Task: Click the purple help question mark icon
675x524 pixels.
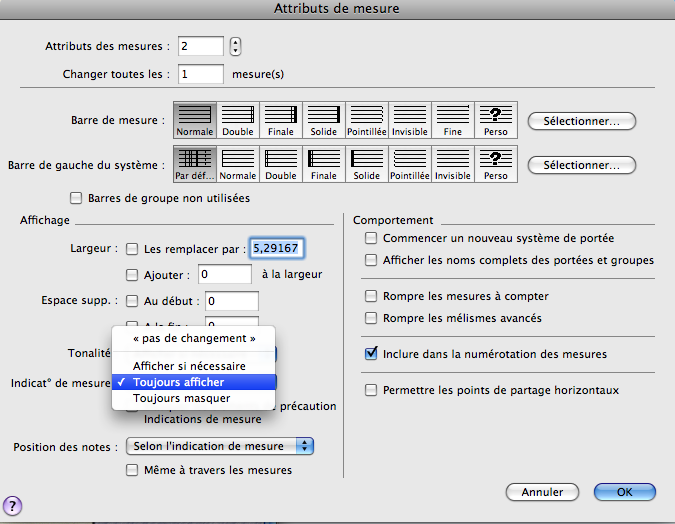Action: [14, 505]
